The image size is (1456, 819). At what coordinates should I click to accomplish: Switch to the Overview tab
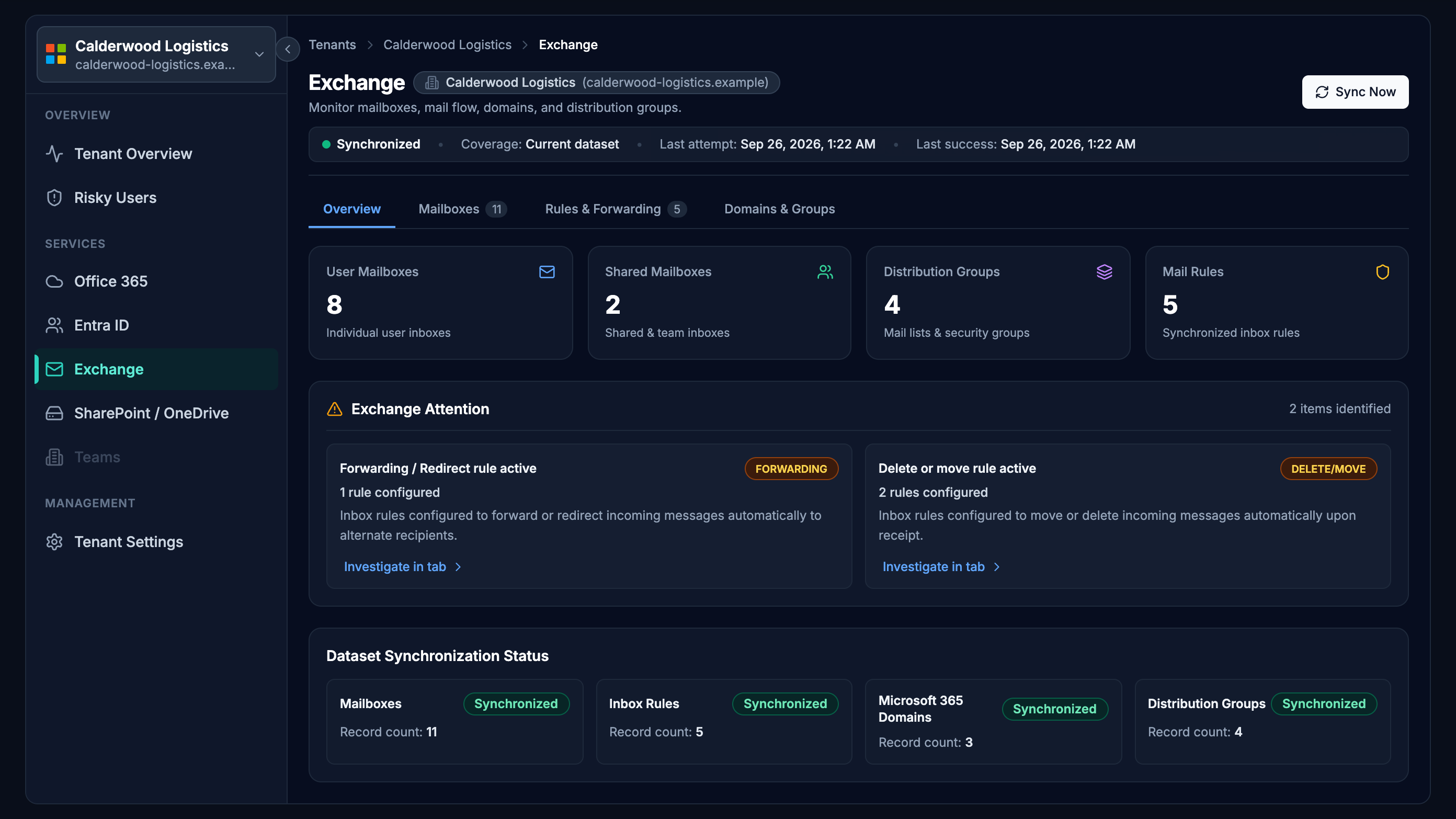point(351,209)
